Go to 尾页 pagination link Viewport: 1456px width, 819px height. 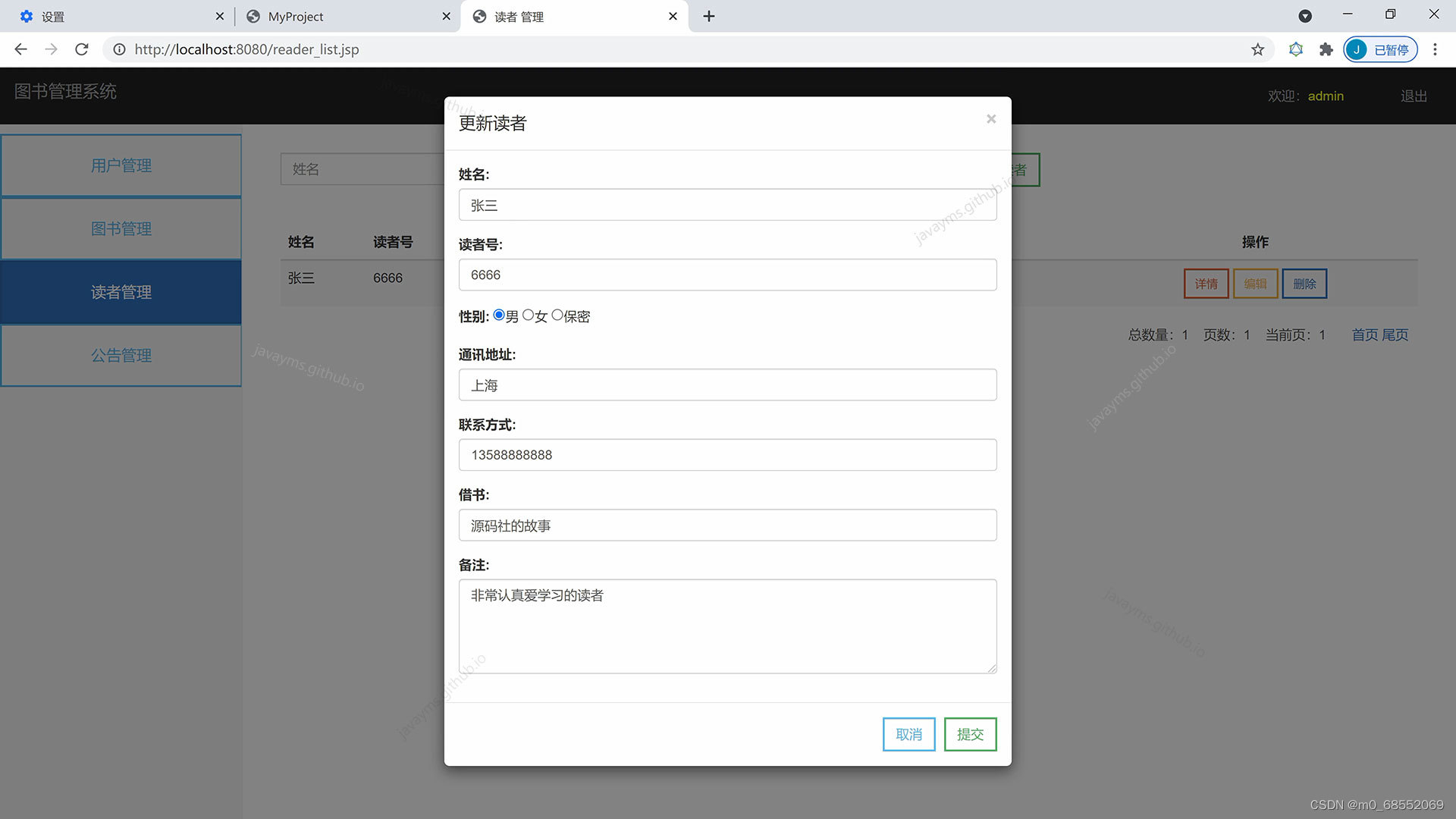point(1395,334)
